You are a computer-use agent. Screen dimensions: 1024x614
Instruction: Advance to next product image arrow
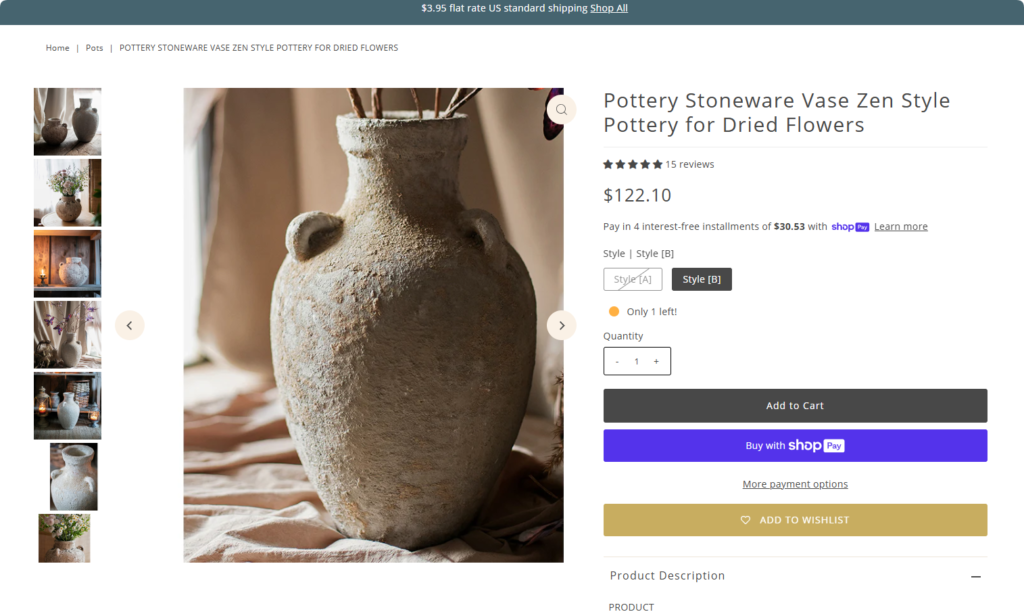561,325
